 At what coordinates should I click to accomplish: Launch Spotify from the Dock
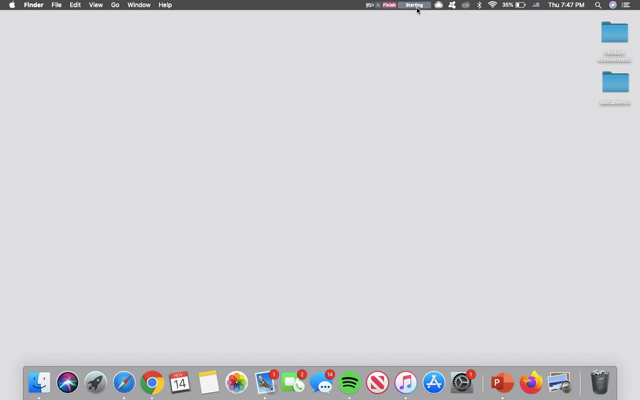(349, 382)
